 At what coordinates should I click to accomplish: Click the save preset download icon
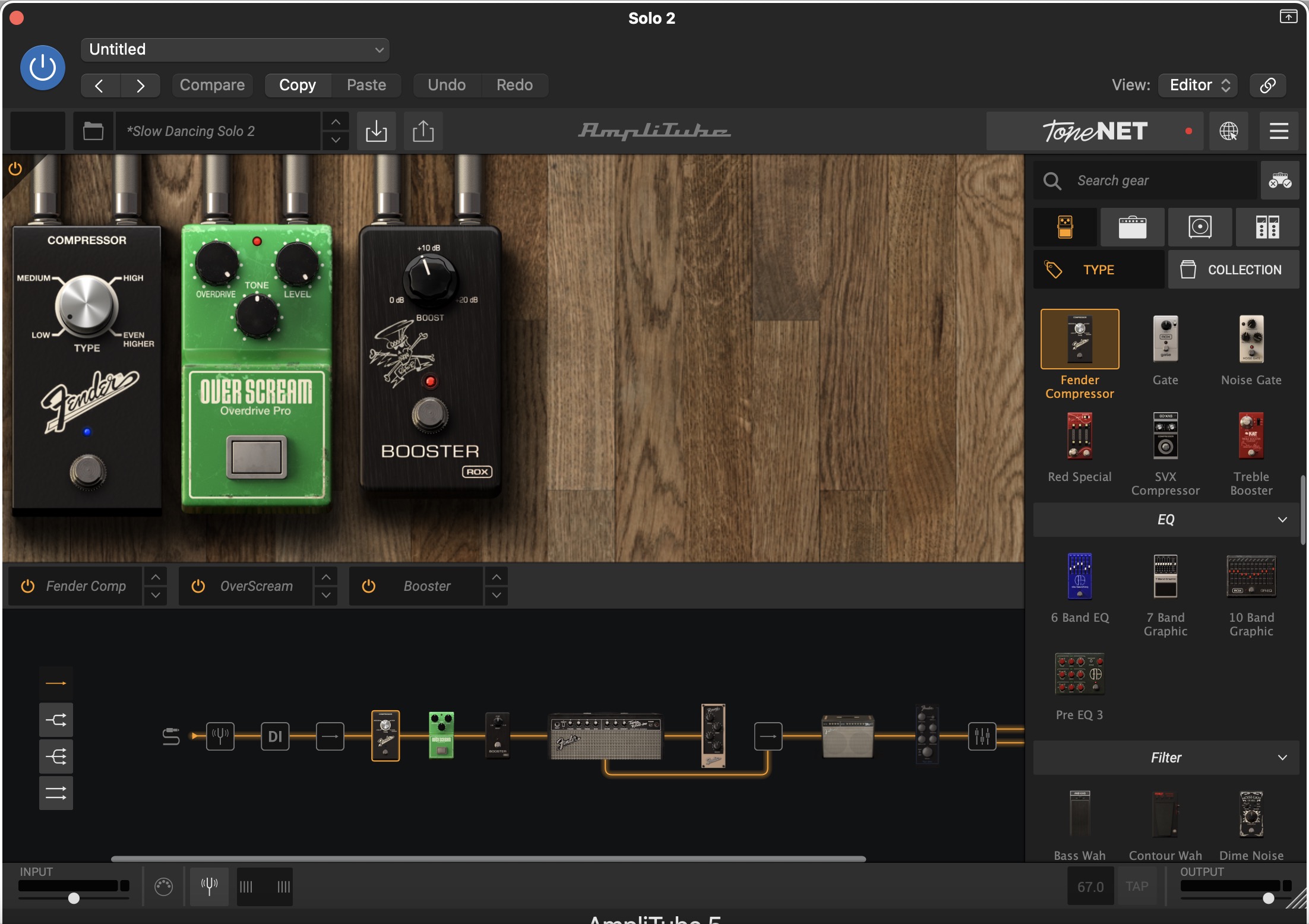(376, 131)
